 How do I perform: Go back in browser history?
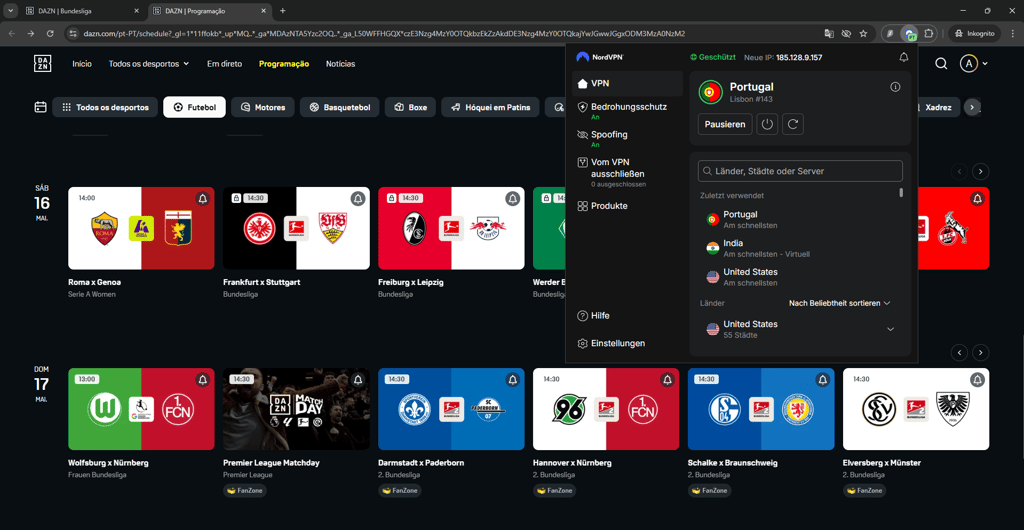pyautogui.click(x=12, y=33)
